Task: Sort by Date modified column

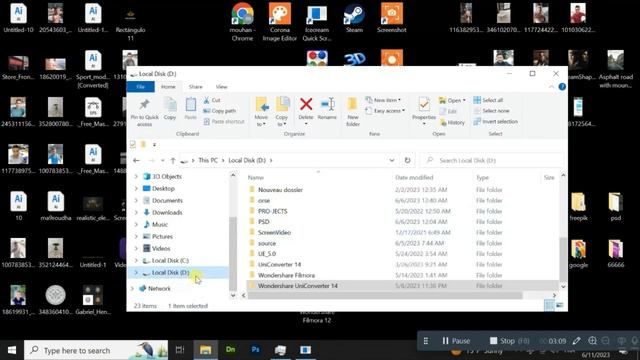Action: pos(414,178)
